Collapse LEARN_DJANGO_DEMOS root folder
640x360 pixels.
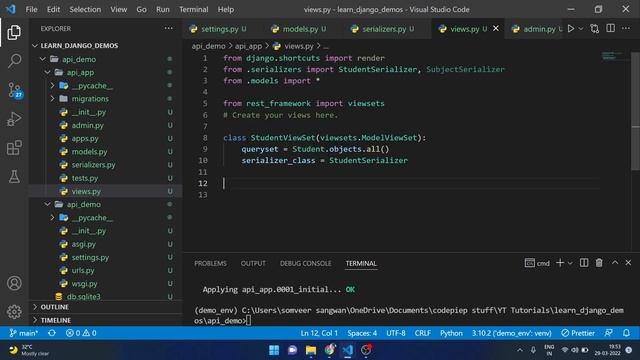pos(79,45)
